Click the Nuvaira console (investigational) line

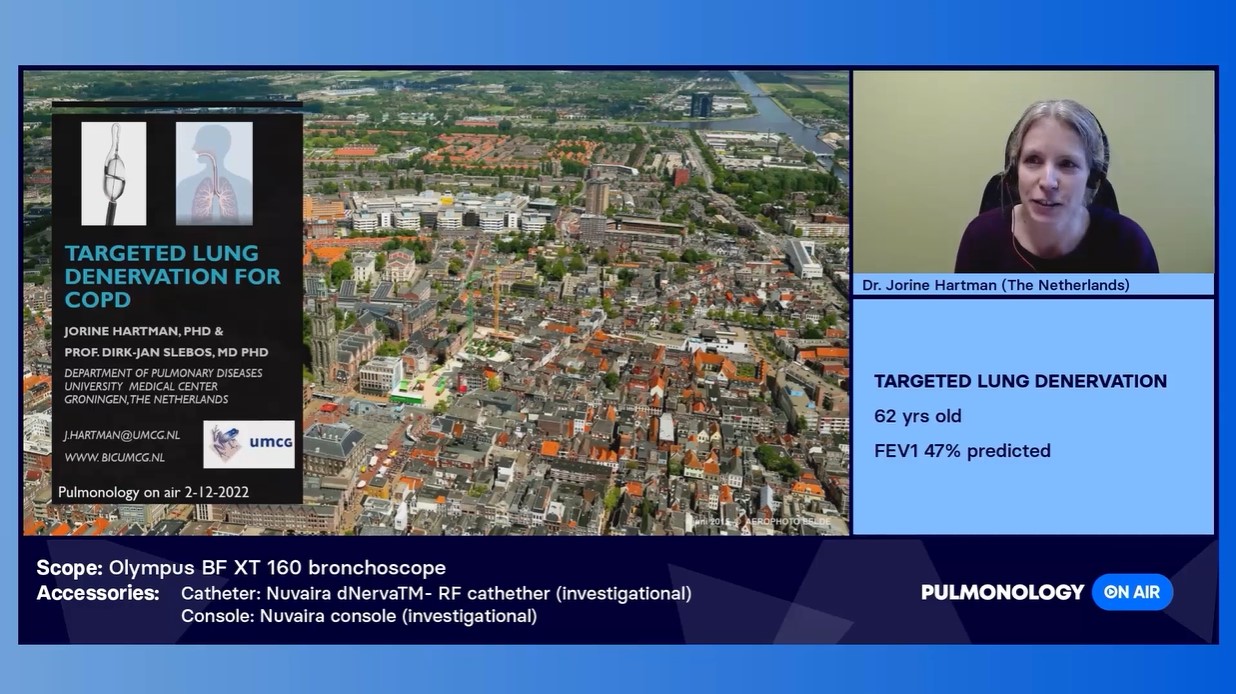(x=358, y=616)
